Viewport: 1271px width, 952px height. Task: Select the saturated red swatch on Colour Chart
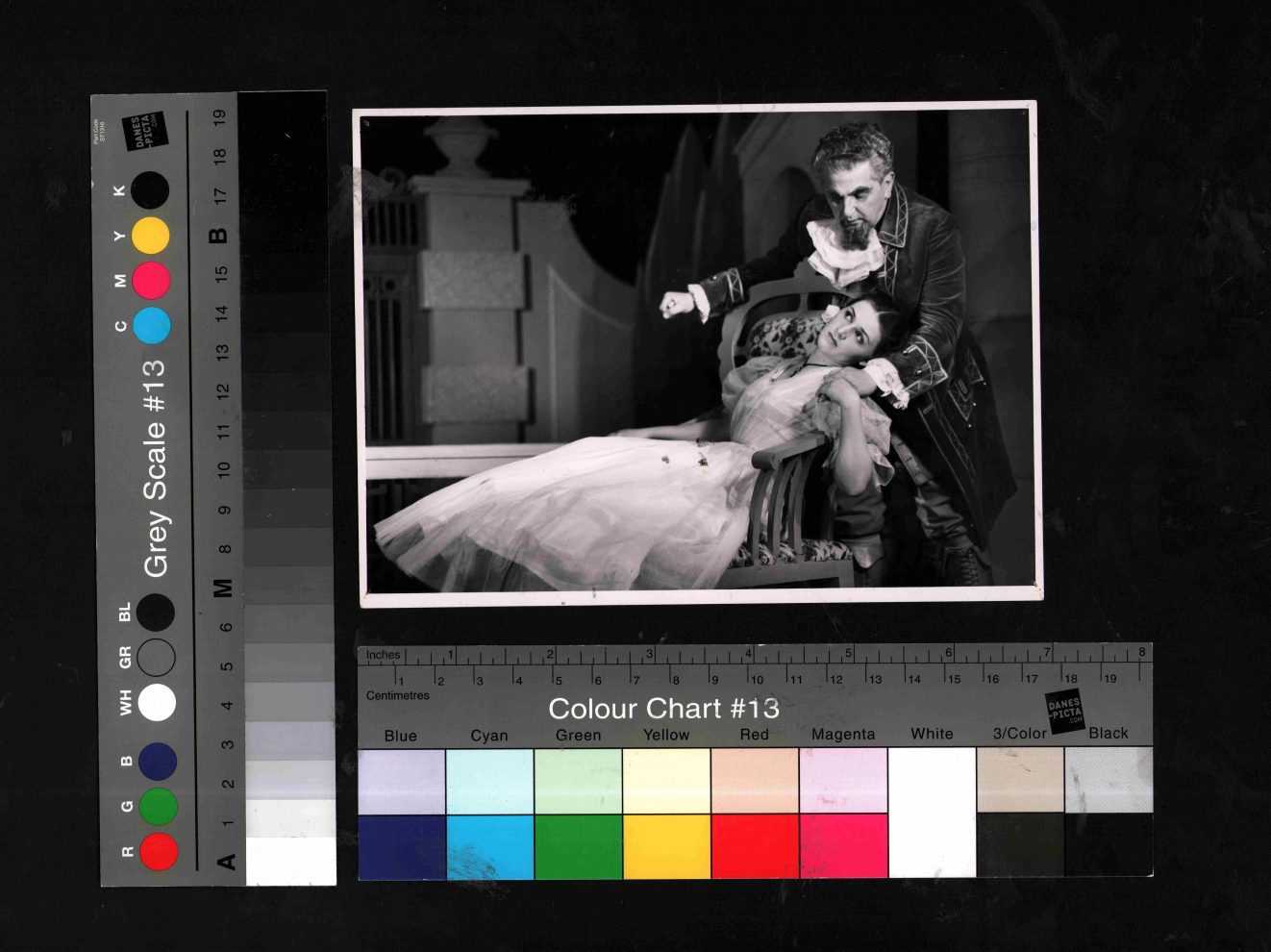[755, 846]
